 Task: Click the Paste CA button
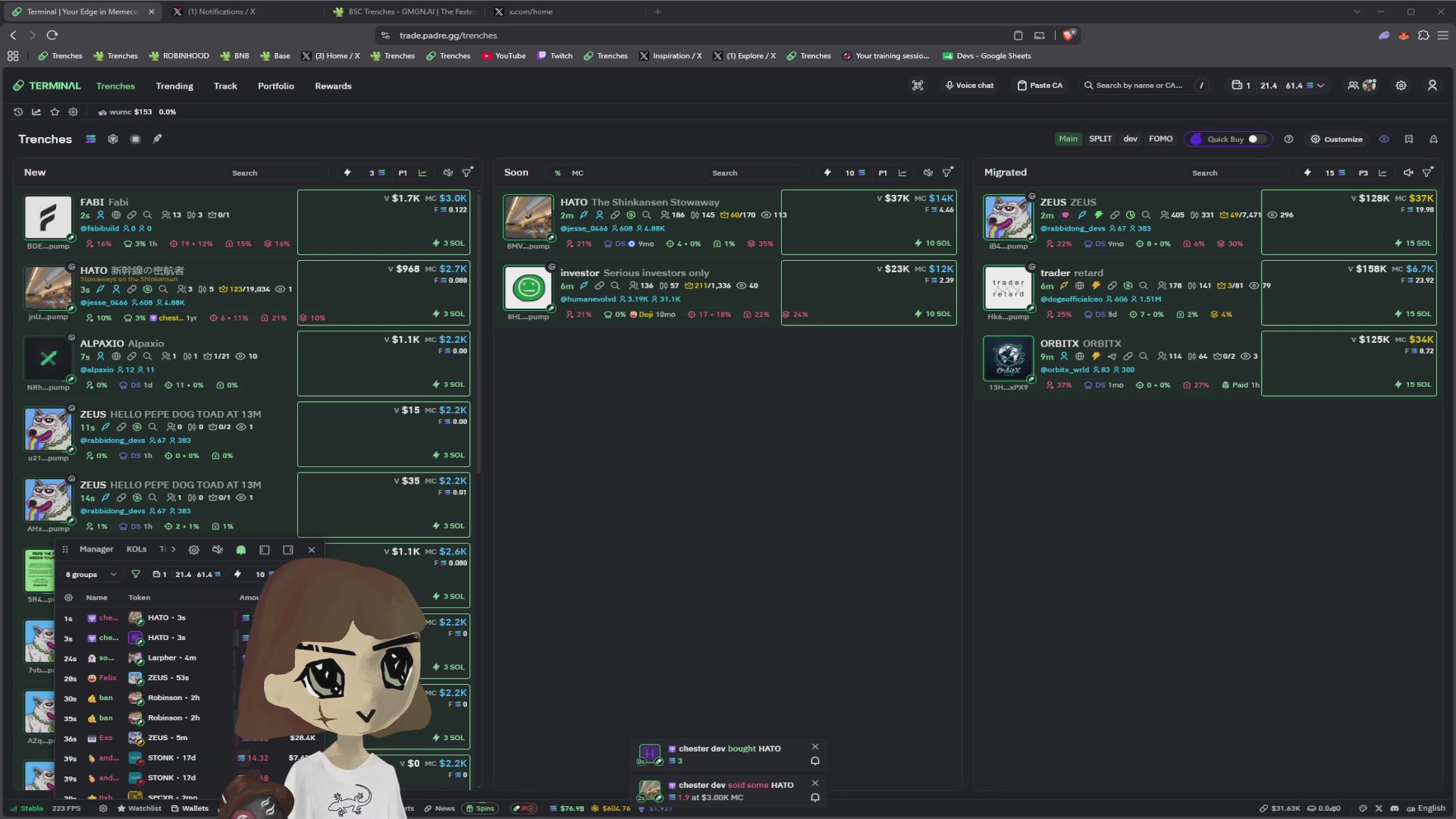point(1040,86)
